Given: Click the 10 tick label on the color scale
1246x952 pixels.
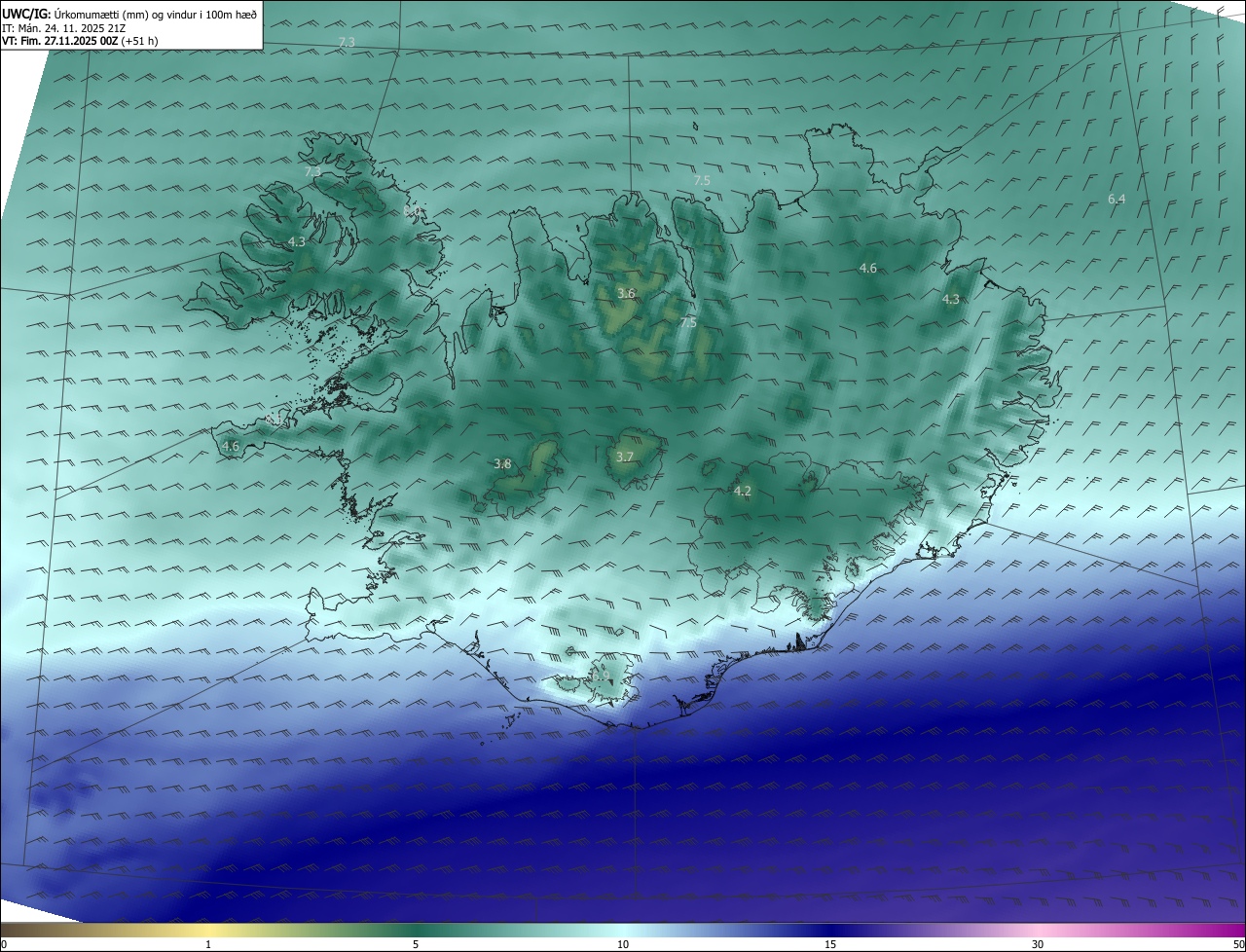Looking at the screenshot, I should [623, 944].
